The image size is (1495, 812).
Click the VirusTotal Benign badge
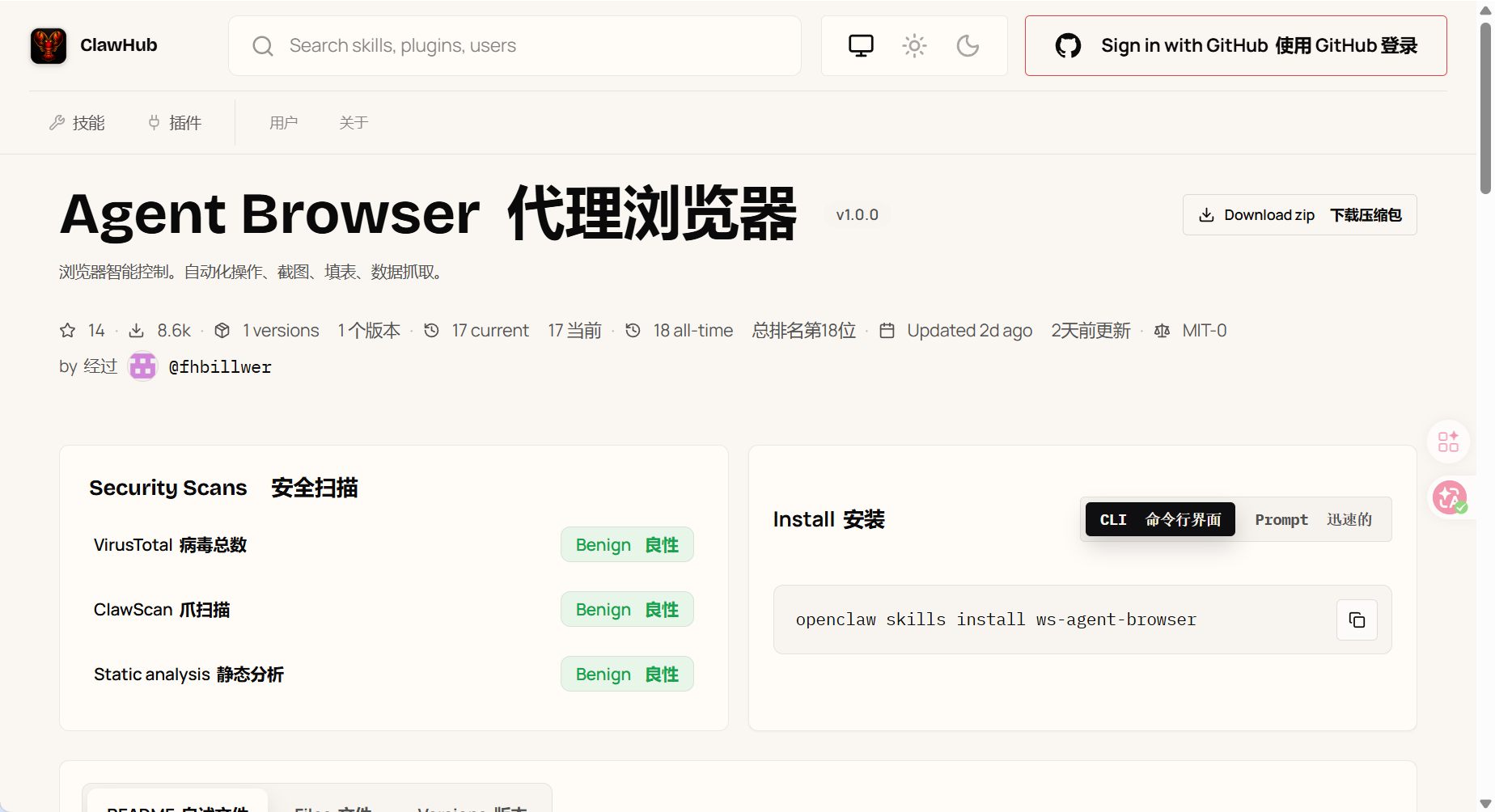coord(627,545)
